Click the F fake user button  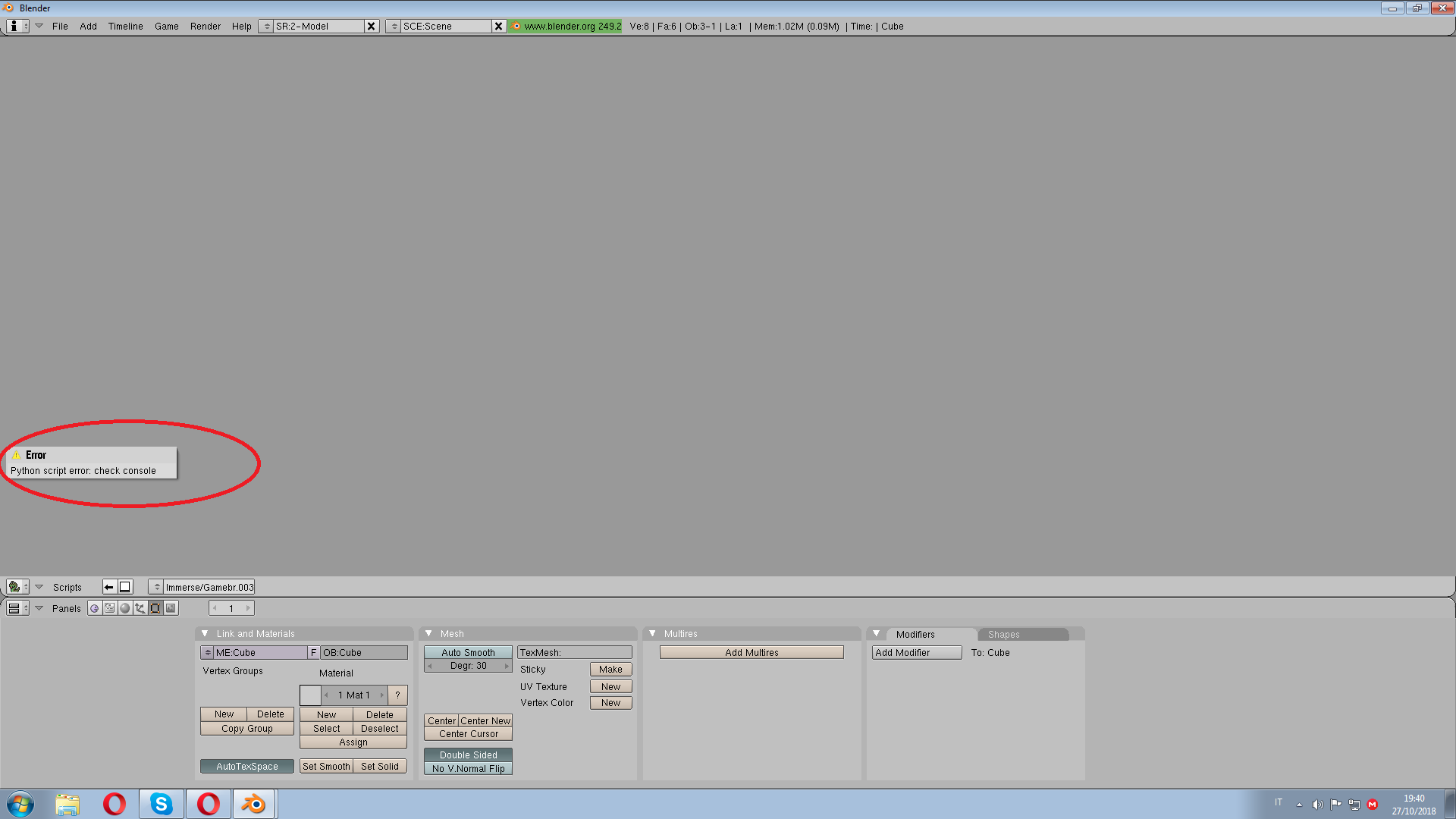(x=313, y=653)
